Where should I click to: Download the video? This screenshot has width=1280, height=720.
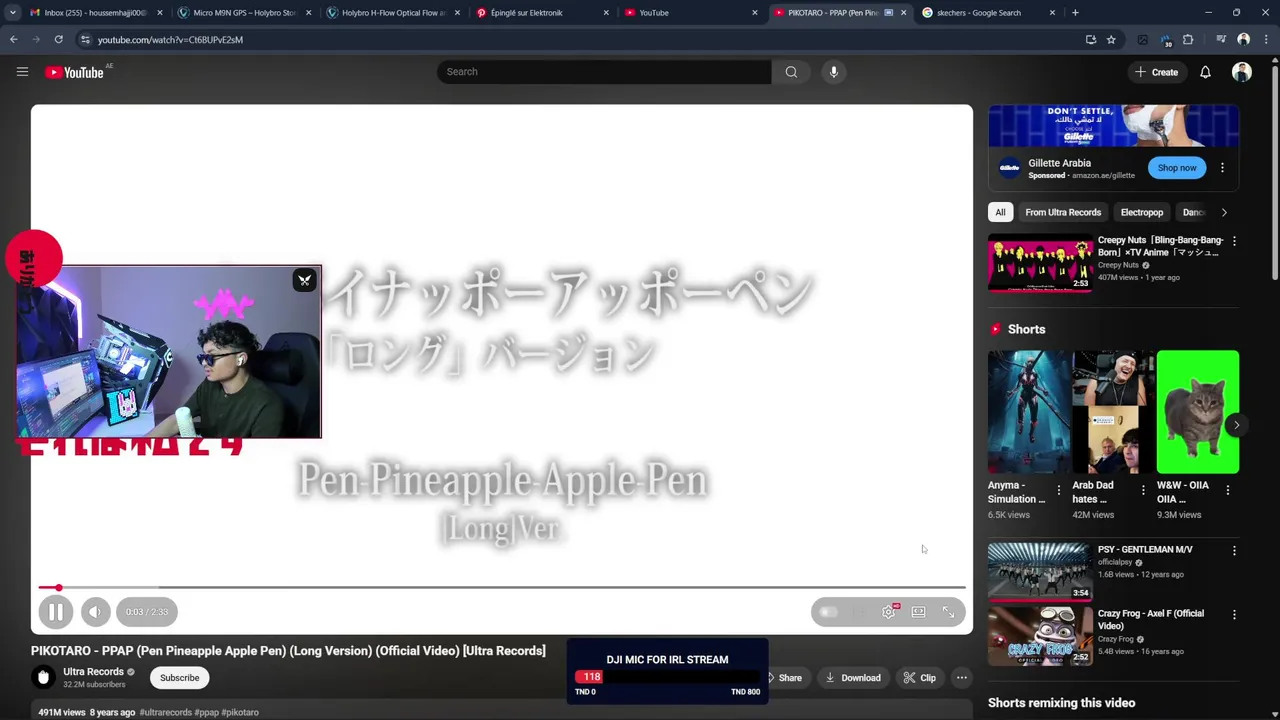853,678
